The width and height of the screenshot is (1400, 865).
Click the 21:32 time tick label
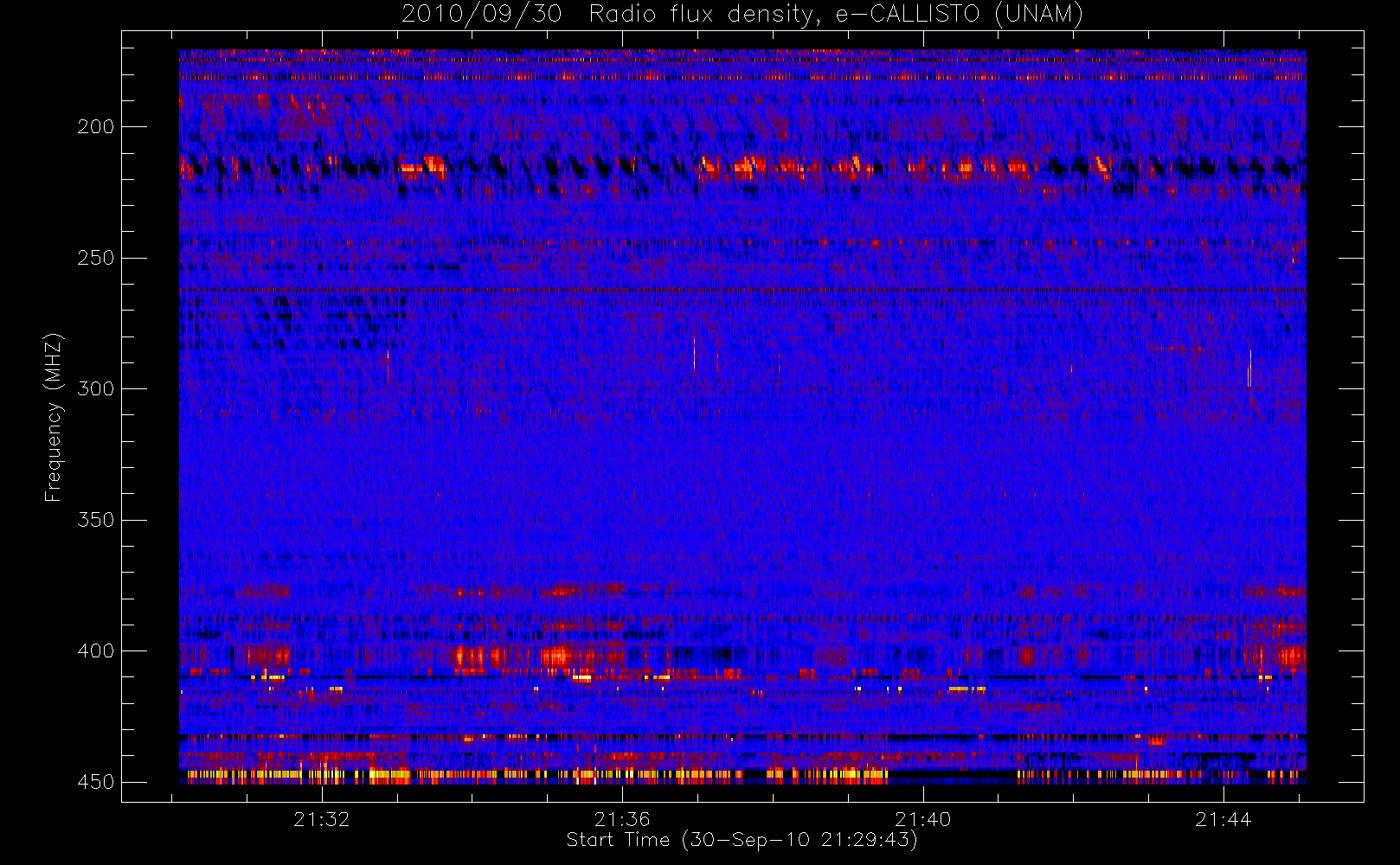pos(322,819)
